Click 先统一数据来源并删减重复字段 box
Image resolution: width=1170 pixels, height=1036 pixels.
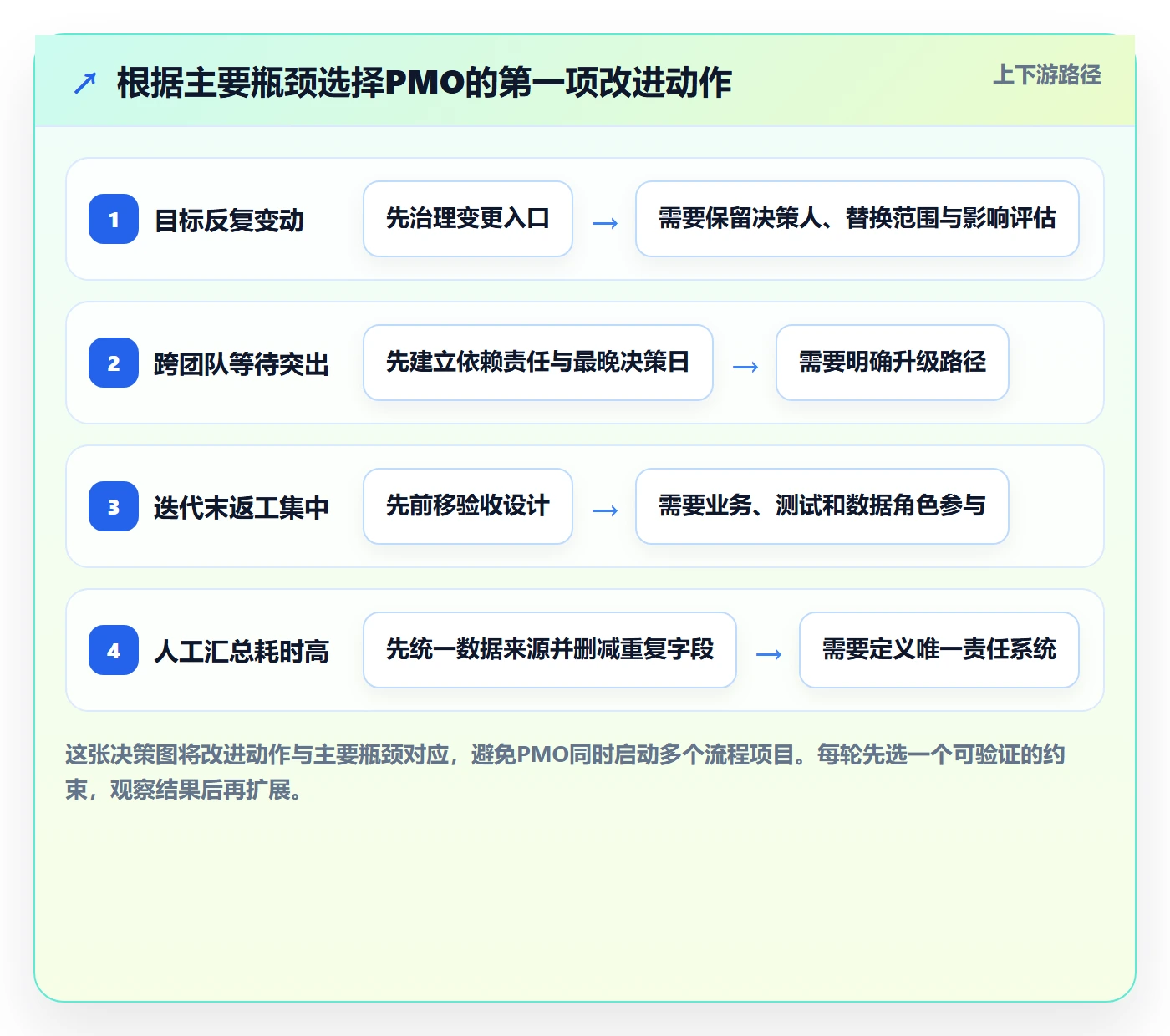coord(550,650)
